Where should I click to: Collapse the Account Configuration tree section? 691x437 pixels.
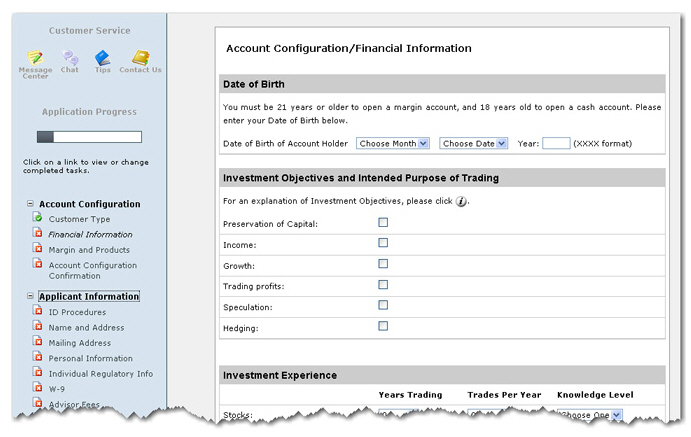click(x=30, y=204)
